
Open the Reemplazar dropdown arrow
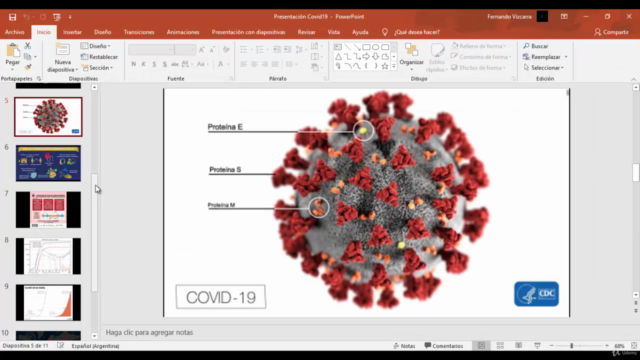[566, 57]
